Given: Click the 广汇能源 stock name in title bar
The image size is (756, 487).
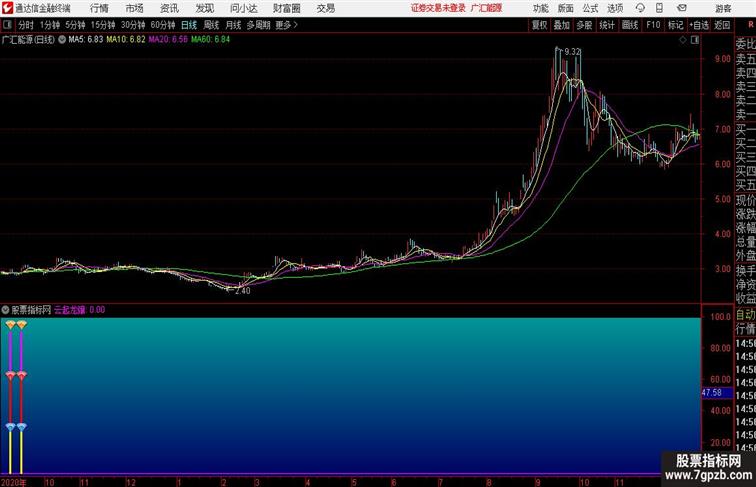Looking at the screenshot, I should [x=486, y=8].
